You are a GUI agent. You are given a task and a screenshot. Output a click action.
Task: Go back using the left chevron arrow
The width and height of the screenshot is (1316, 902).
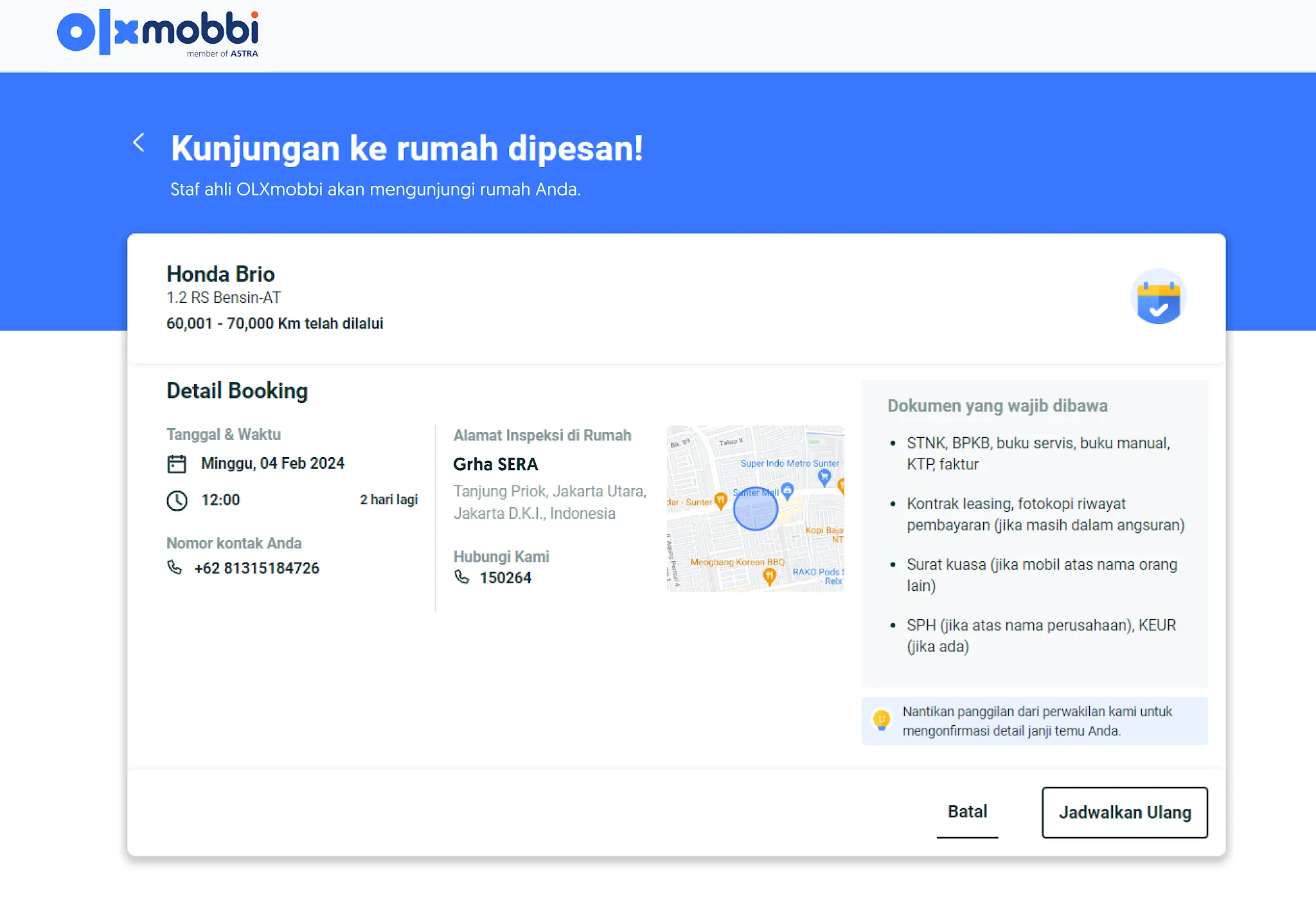click(138, 142)
